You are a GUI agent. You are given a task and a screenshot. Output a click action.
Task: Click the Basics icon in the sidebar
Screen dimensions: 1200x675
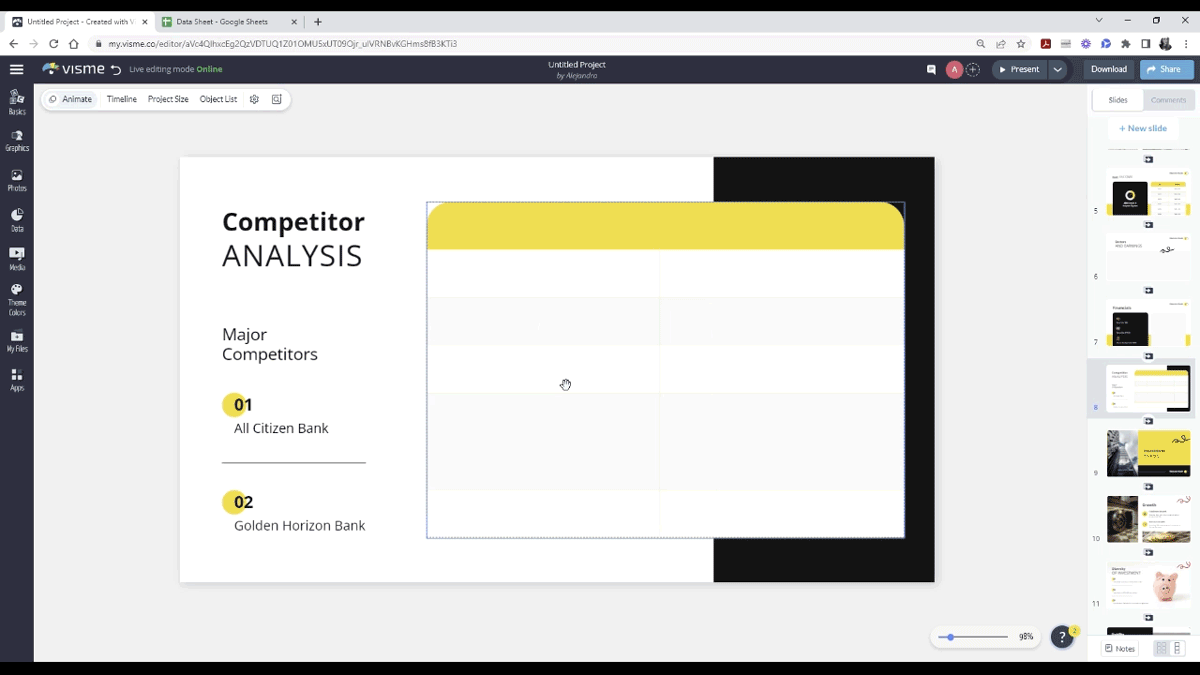(16, 102)
